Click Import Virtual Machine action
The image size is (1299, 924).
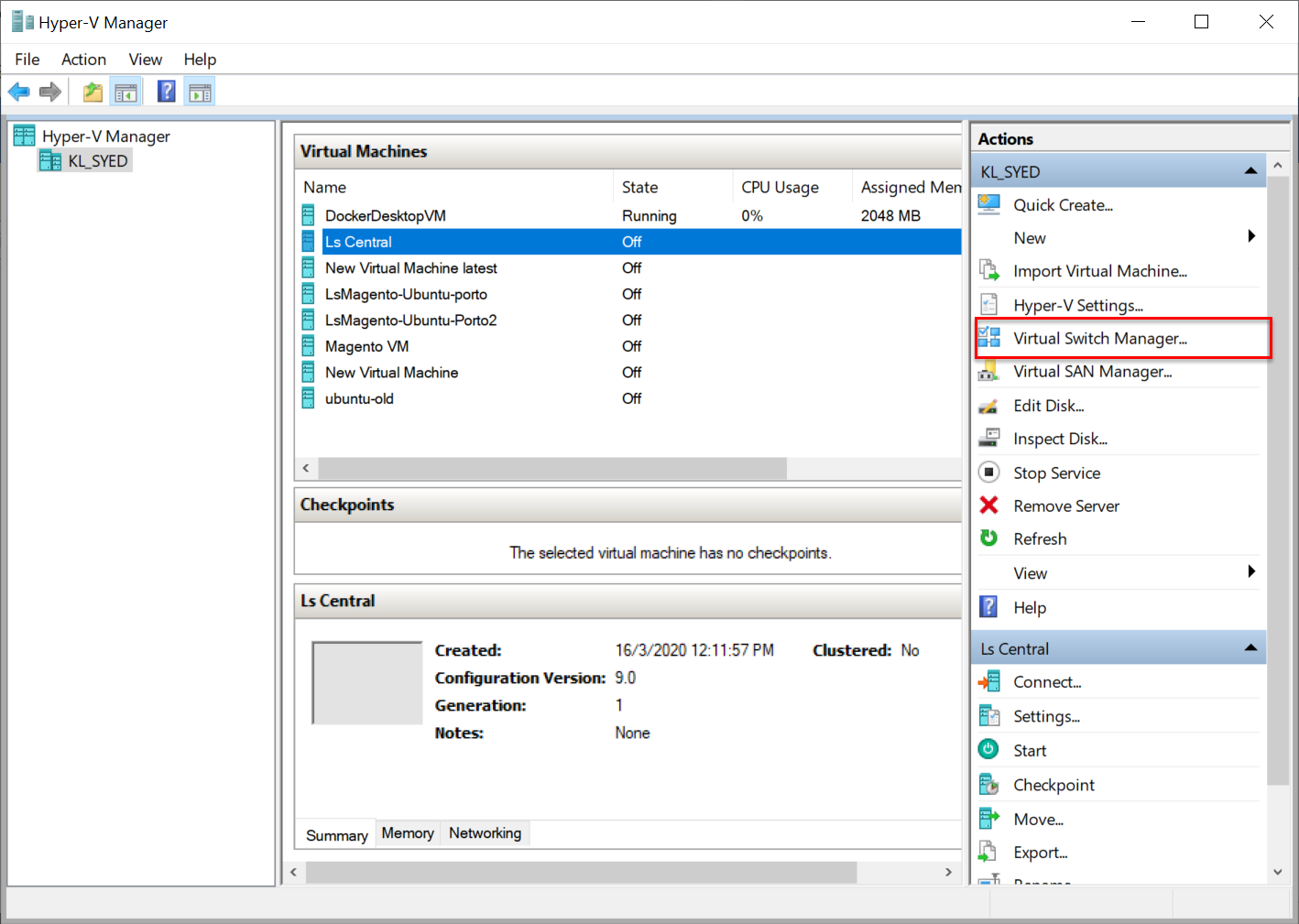(1099, 271)
